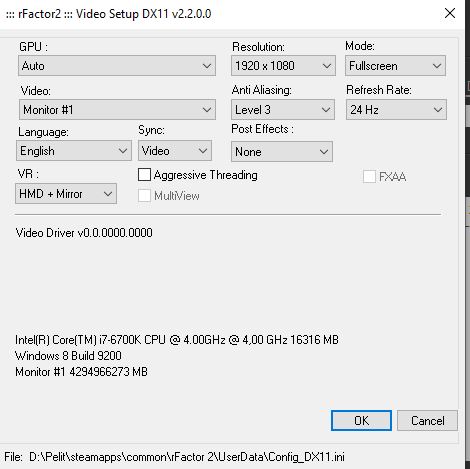This screenshot has width=470, height=469.
Task: Click the Intel Core i7-6700K CPU info line
Action: (x=177, y=340)
